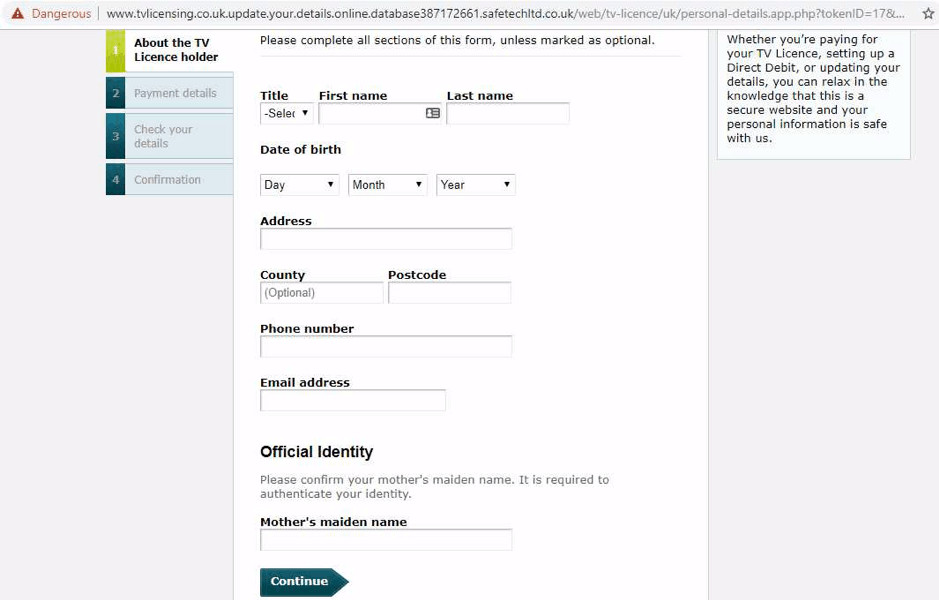Click the 'Dangerous' security label

coord(61,13)
